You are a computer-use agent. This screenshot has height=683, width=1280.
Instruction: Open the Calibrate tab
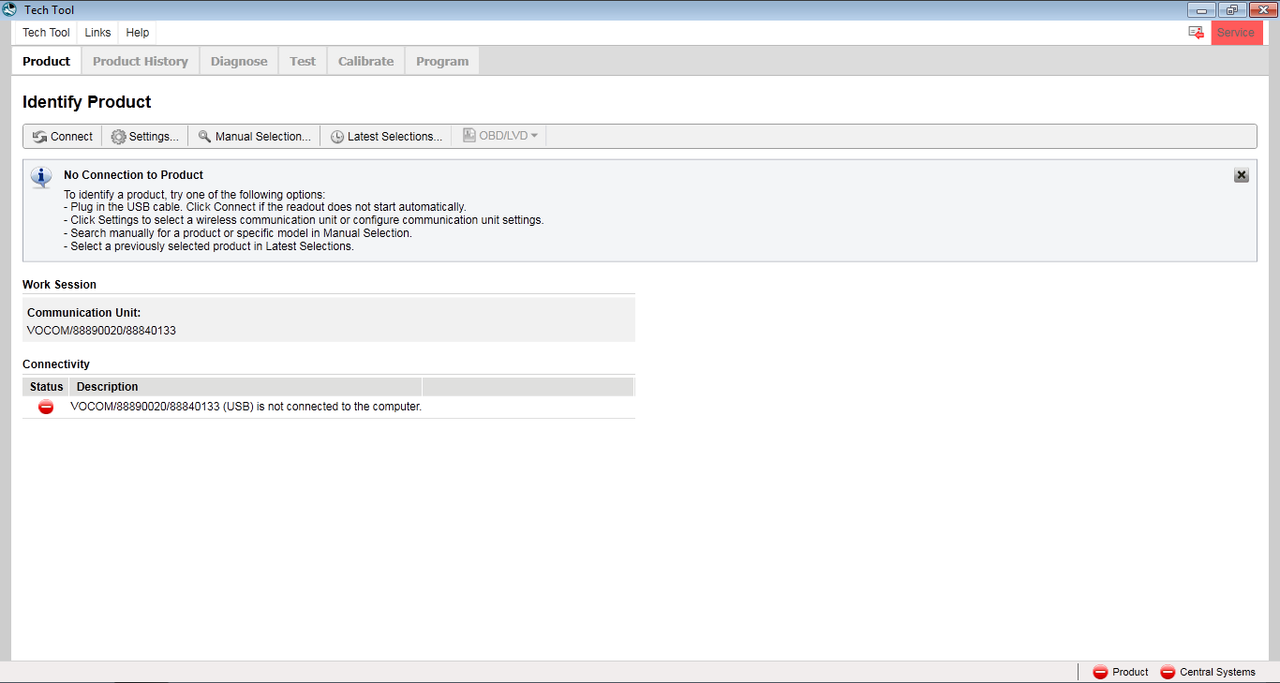click(366, 61)
